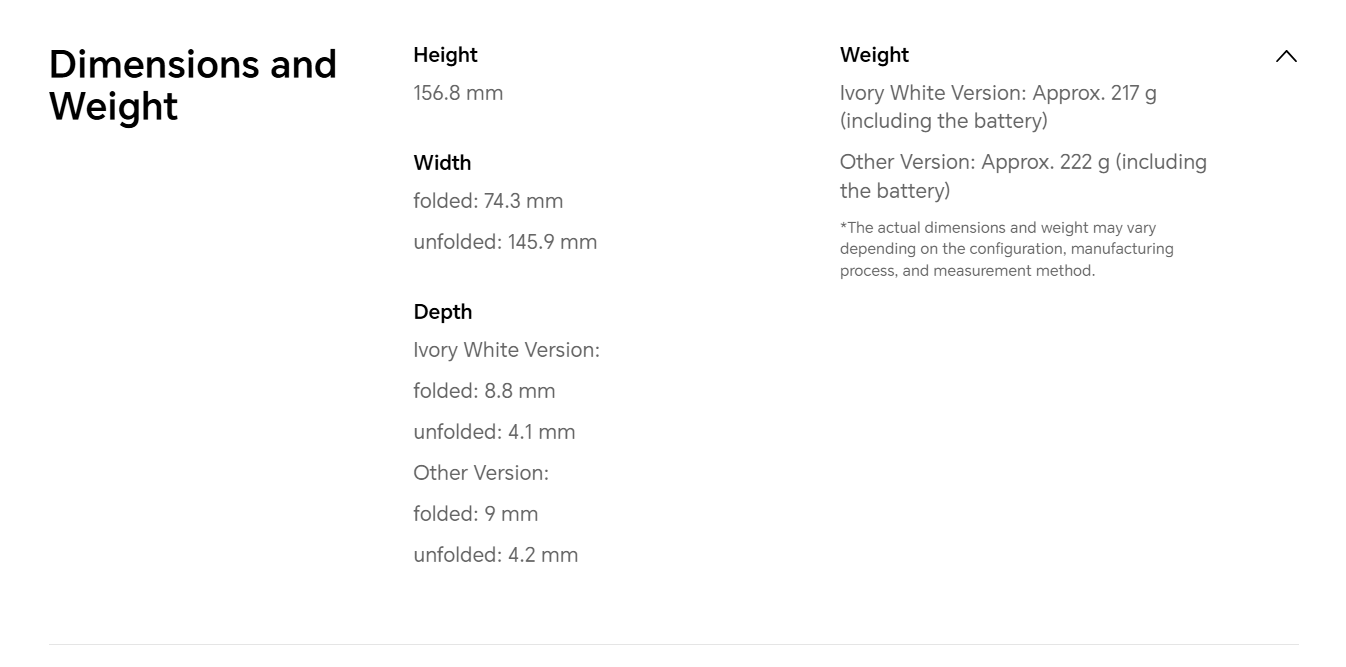Select the 156.8 mm height value
The height and width of the screenshot is (667, 1346).
458,93
